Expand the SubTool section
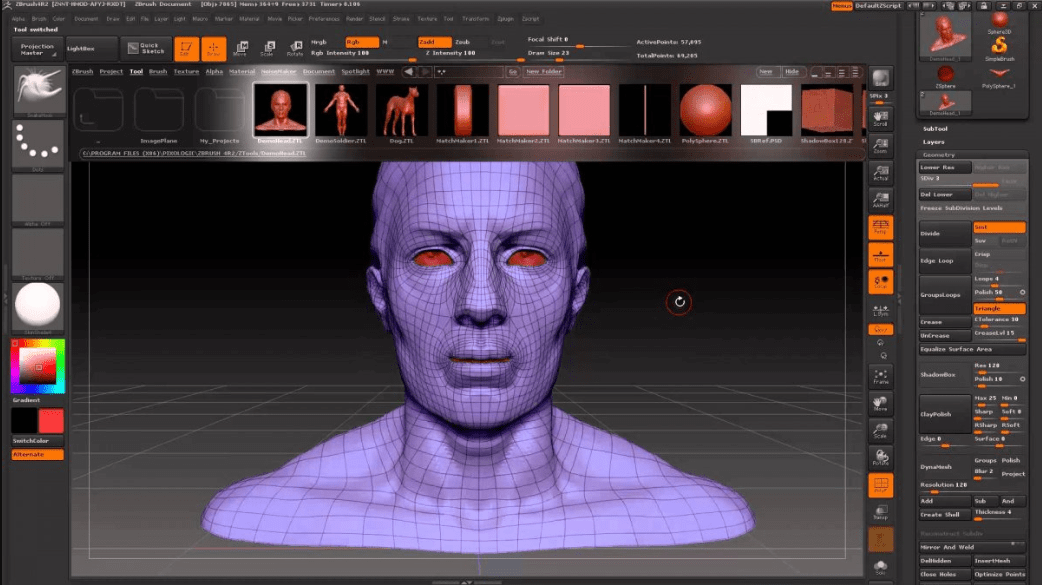Viewport: 1042px width, 585px height. tap(935, 129)
